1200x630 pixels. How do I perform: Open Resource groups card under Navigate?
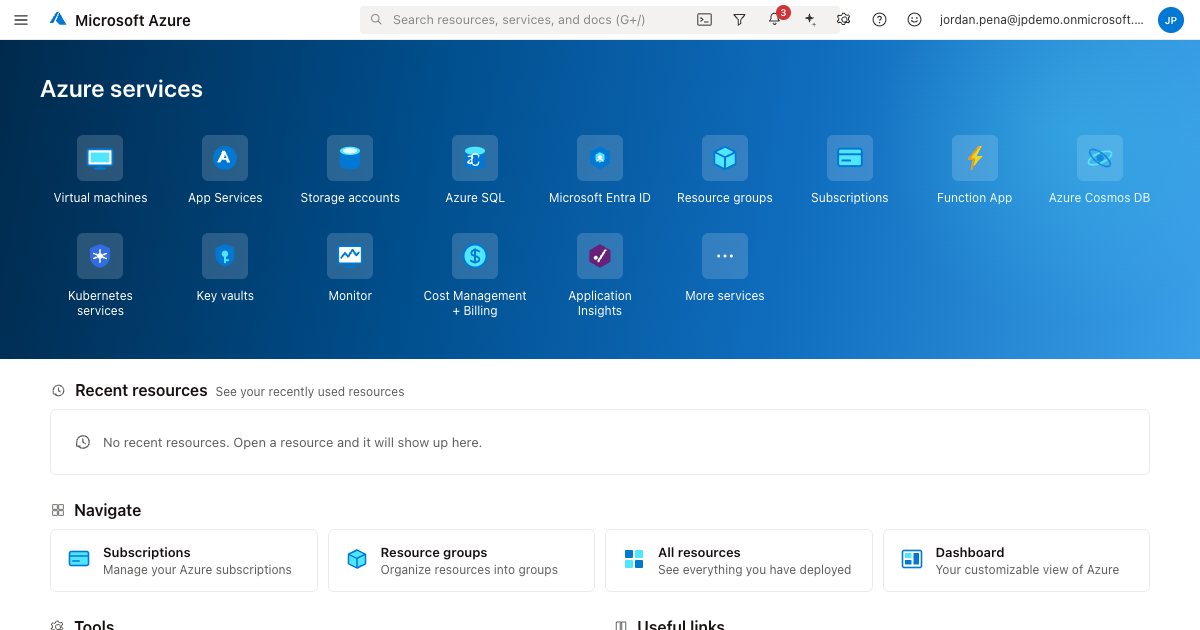461,561
